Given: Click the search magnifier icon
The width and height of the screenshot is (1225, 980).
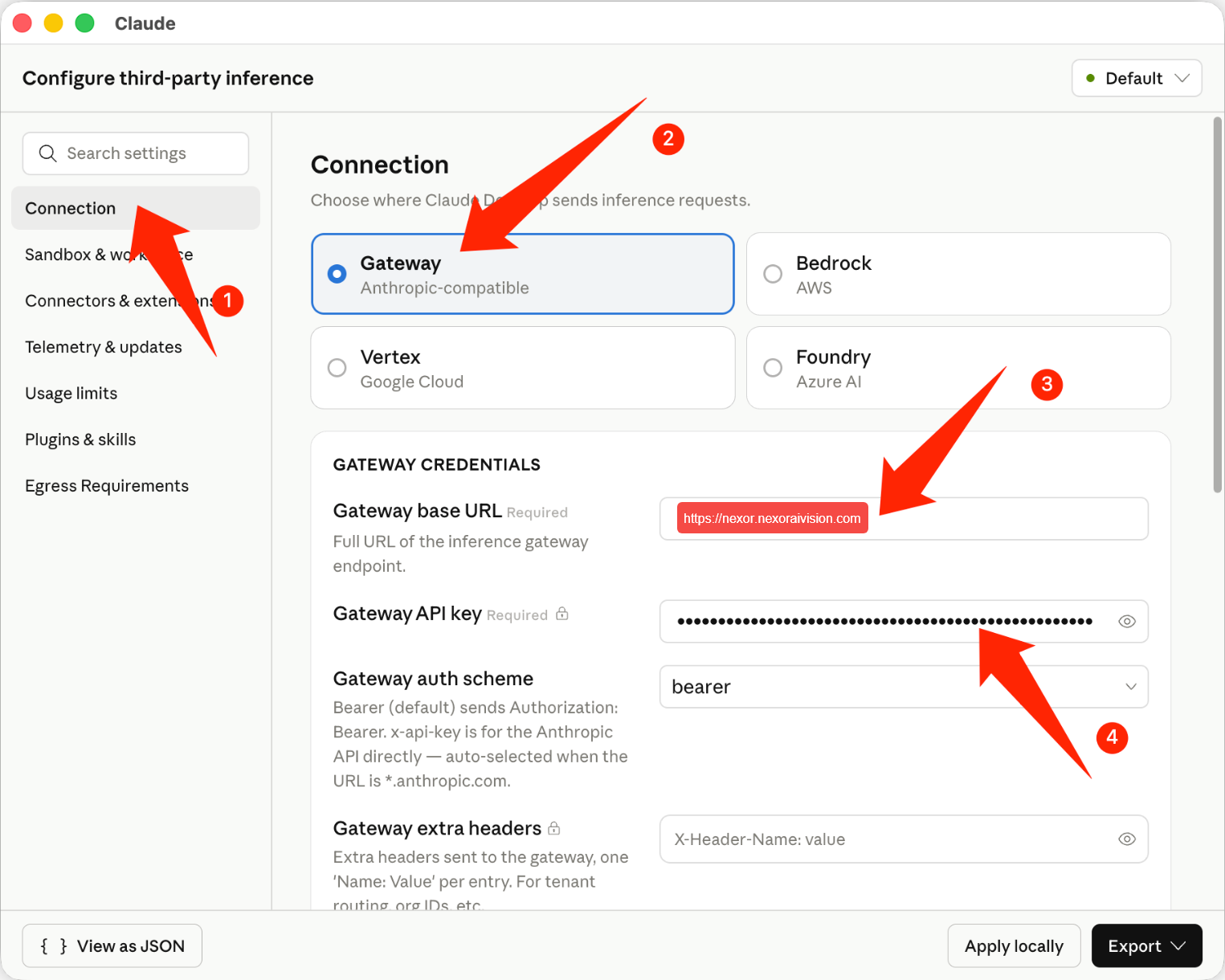Looking at the screenshot, I should 47,153.
